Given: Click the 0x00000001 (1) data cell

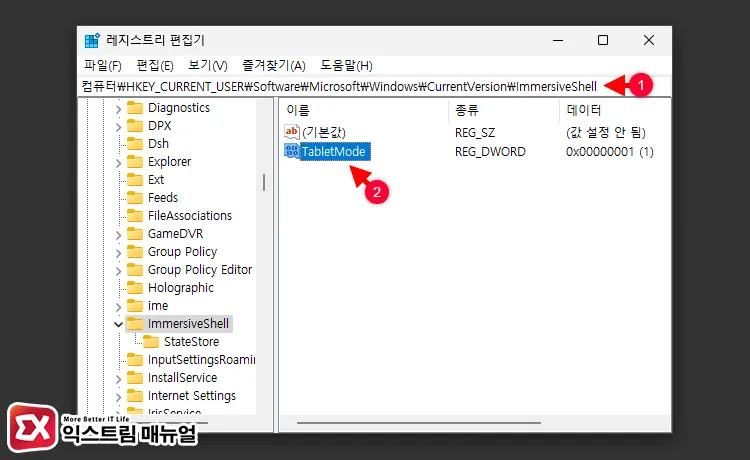Looking at the screenshot, I should tap(609, 152).
